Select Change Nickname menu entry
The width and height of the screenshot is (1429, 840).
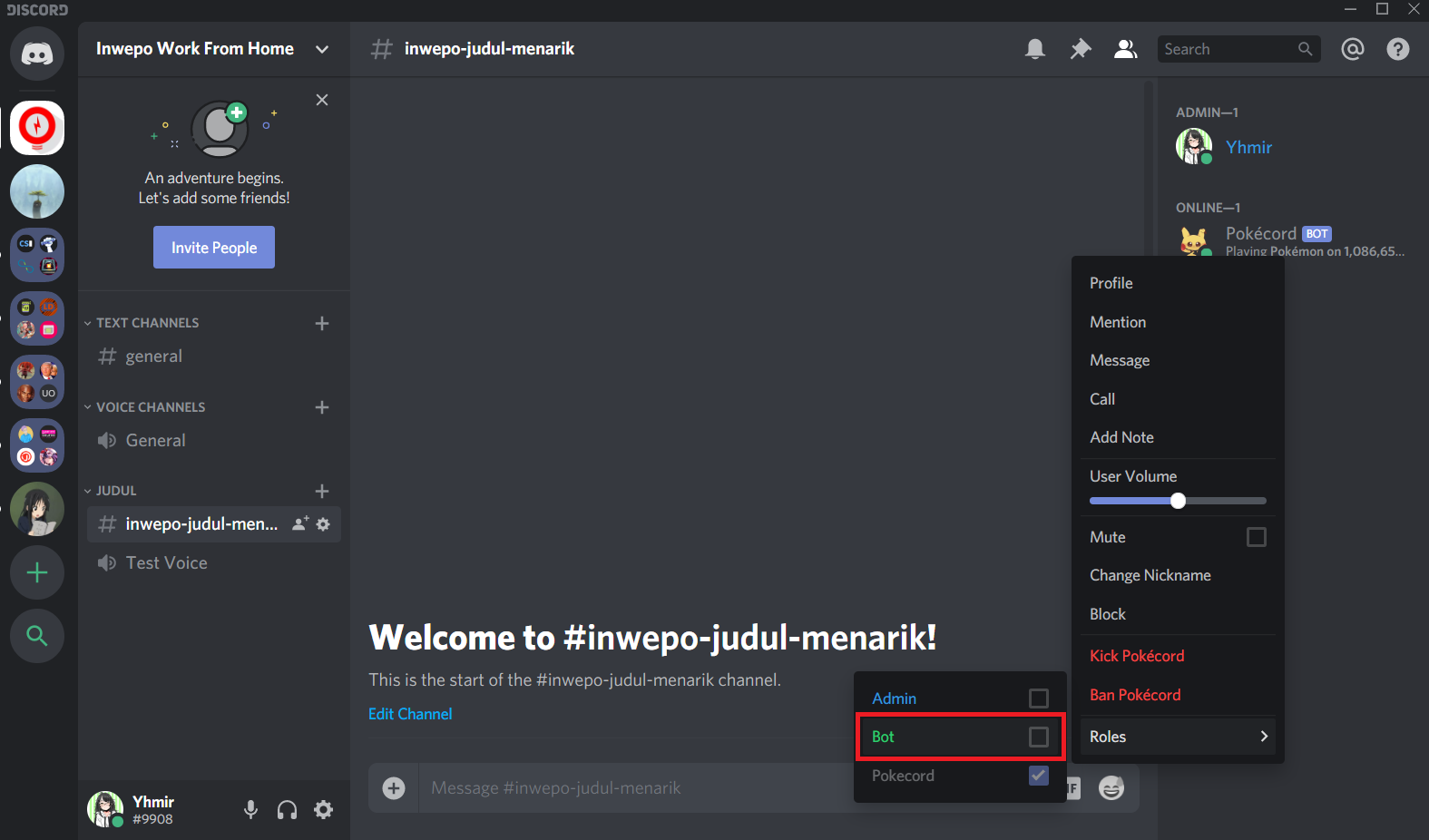(1178, 575)
